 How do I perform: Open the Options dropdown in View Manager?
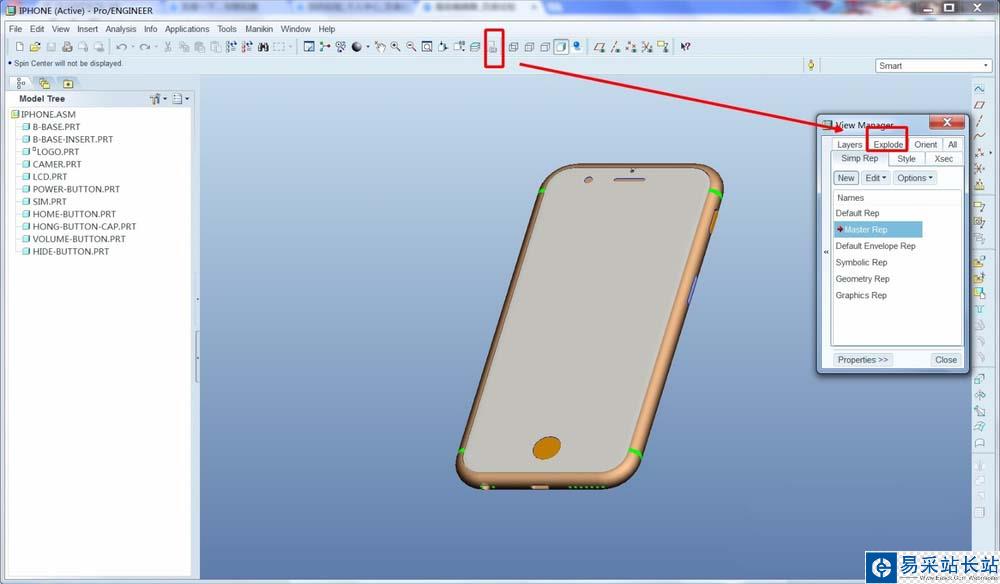click(x=915, y=178)
